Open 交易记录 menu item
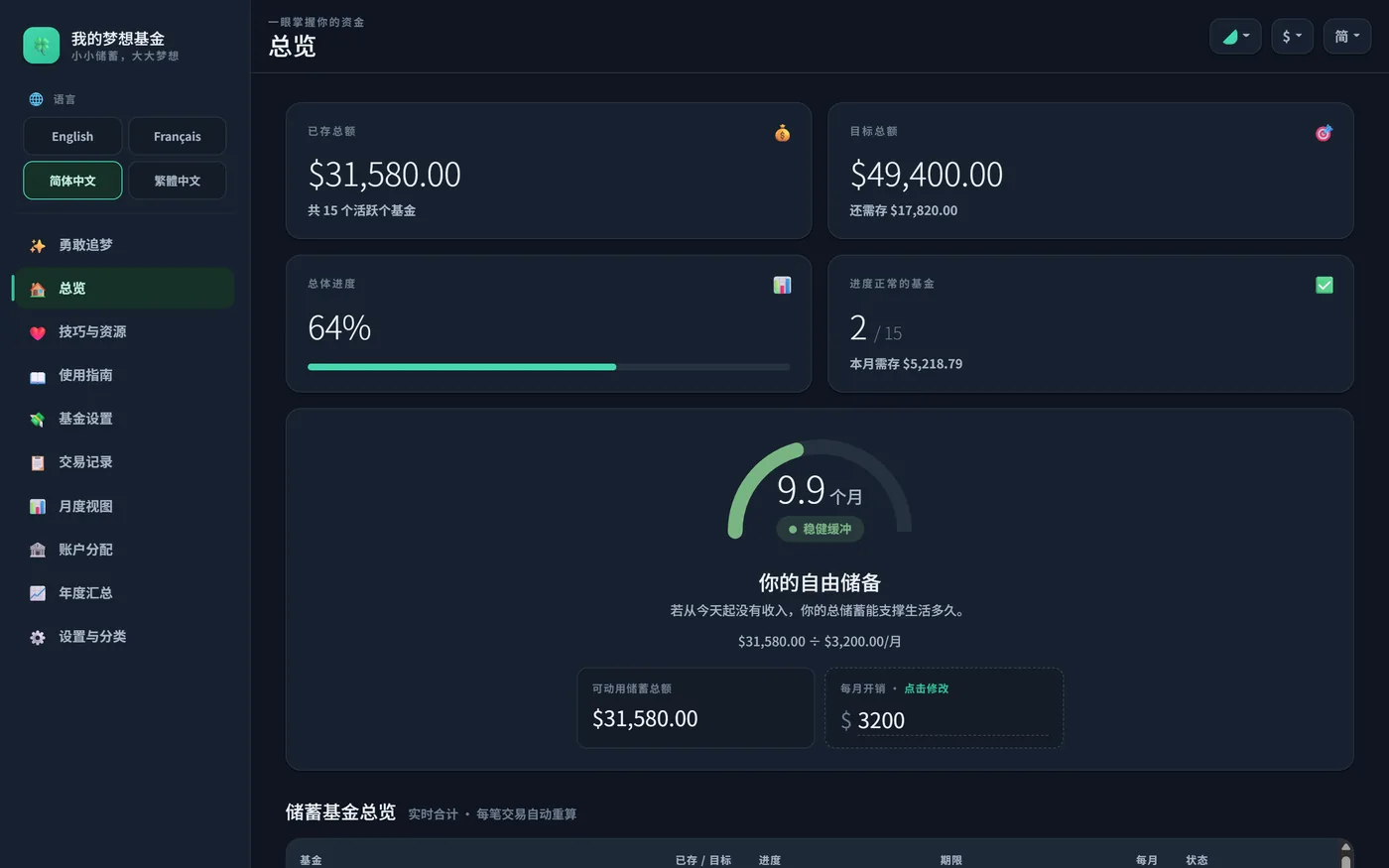 point(124,462)
